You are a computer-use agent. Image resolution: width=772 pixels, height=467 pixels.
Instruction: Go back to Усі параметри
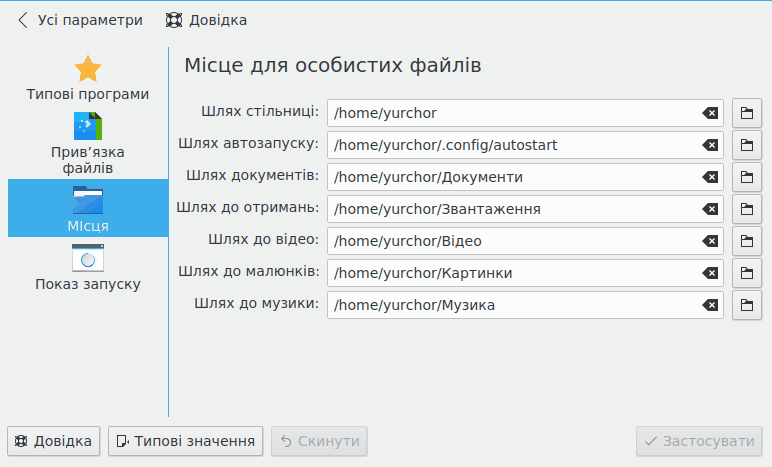(80, 20)
